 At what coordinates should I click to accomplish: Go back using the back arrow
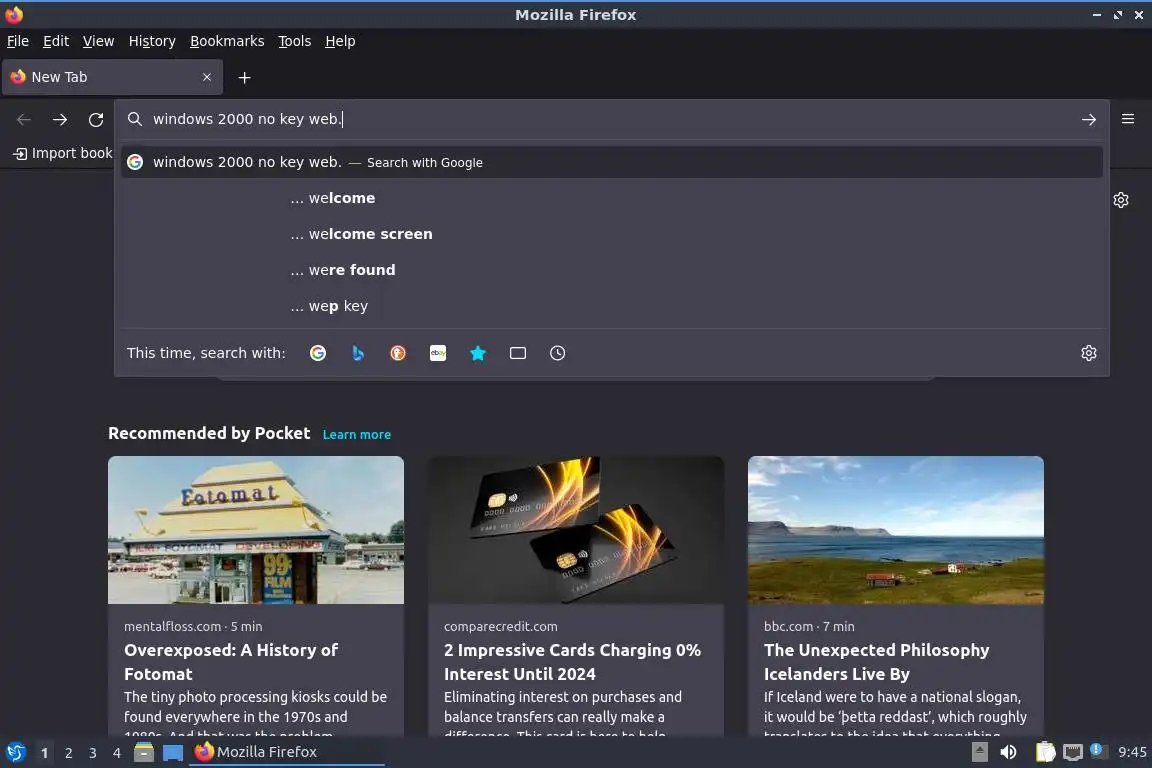point(24,119)
